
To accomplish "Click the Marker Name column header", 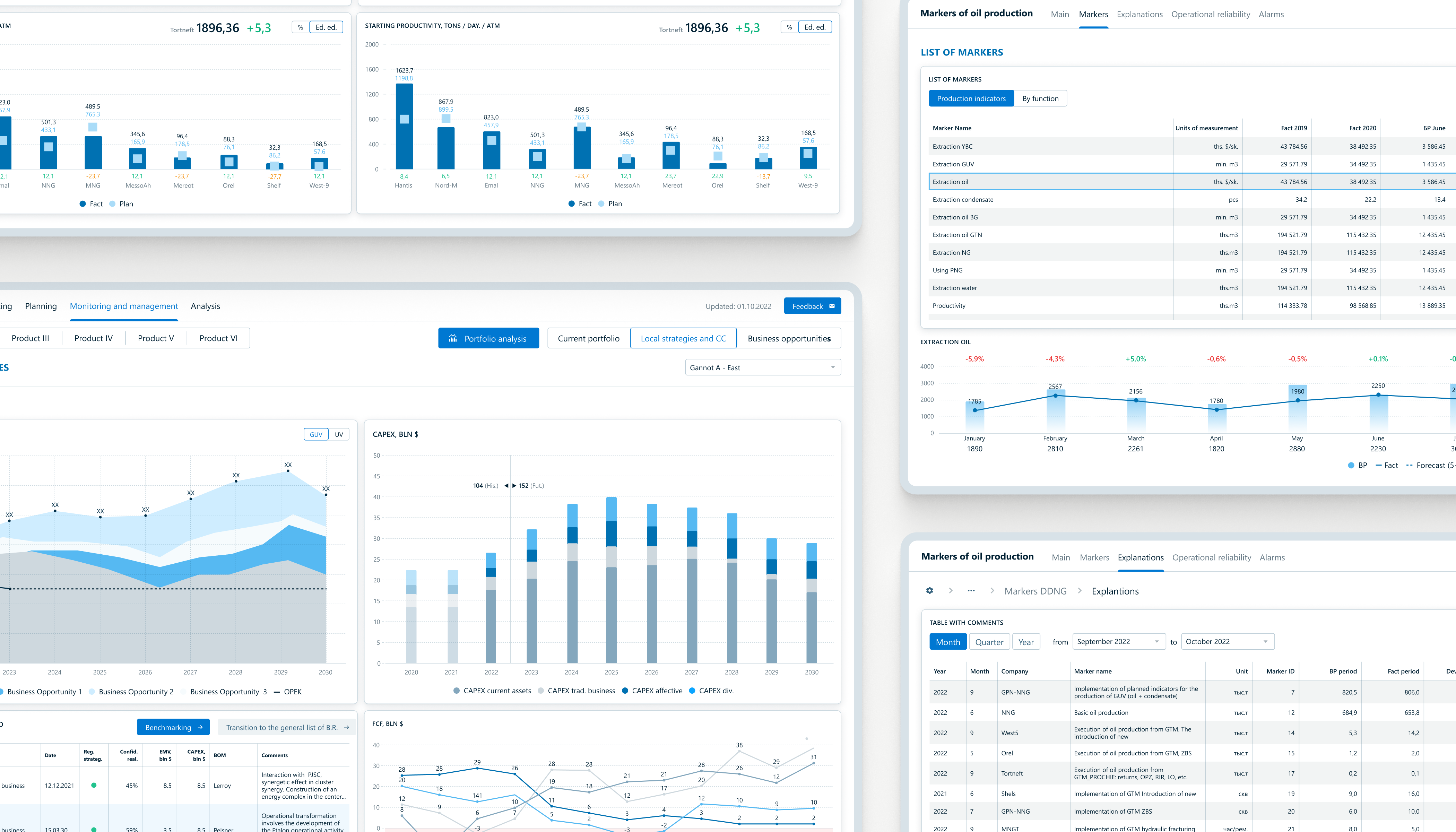I will (x=952, y=128).
